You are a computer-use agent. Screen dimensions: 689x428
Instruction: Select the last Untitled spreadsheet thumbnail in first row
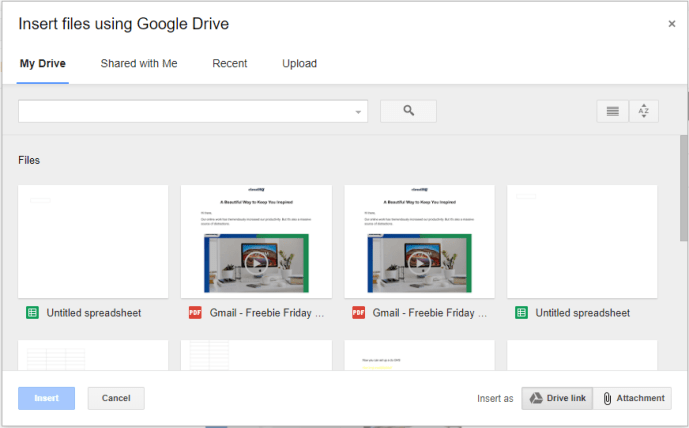(x=582, y=242)
